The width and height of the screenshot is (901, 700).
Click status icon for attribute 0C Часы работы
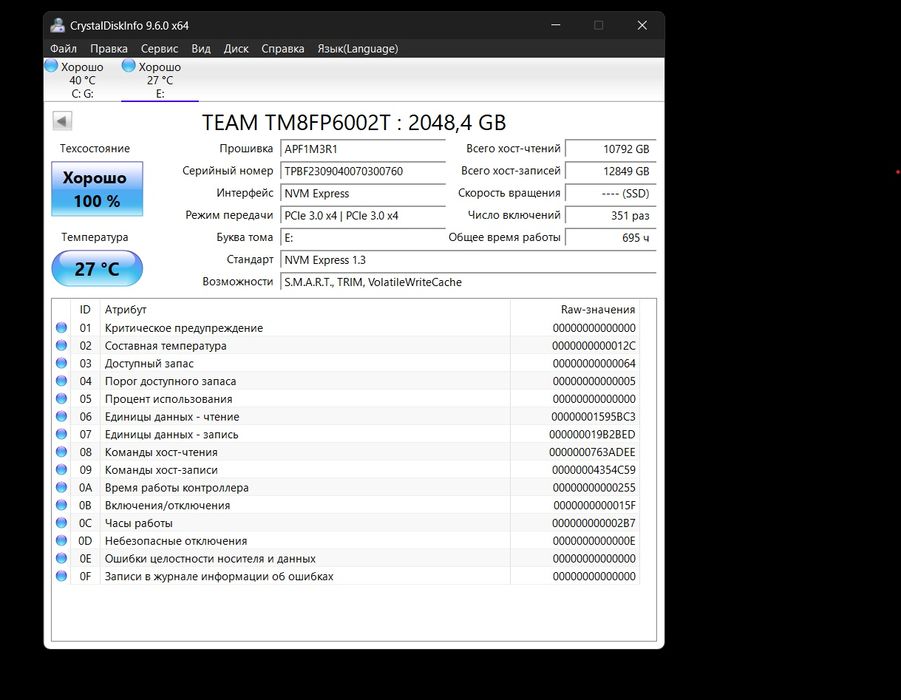point(61,523)
